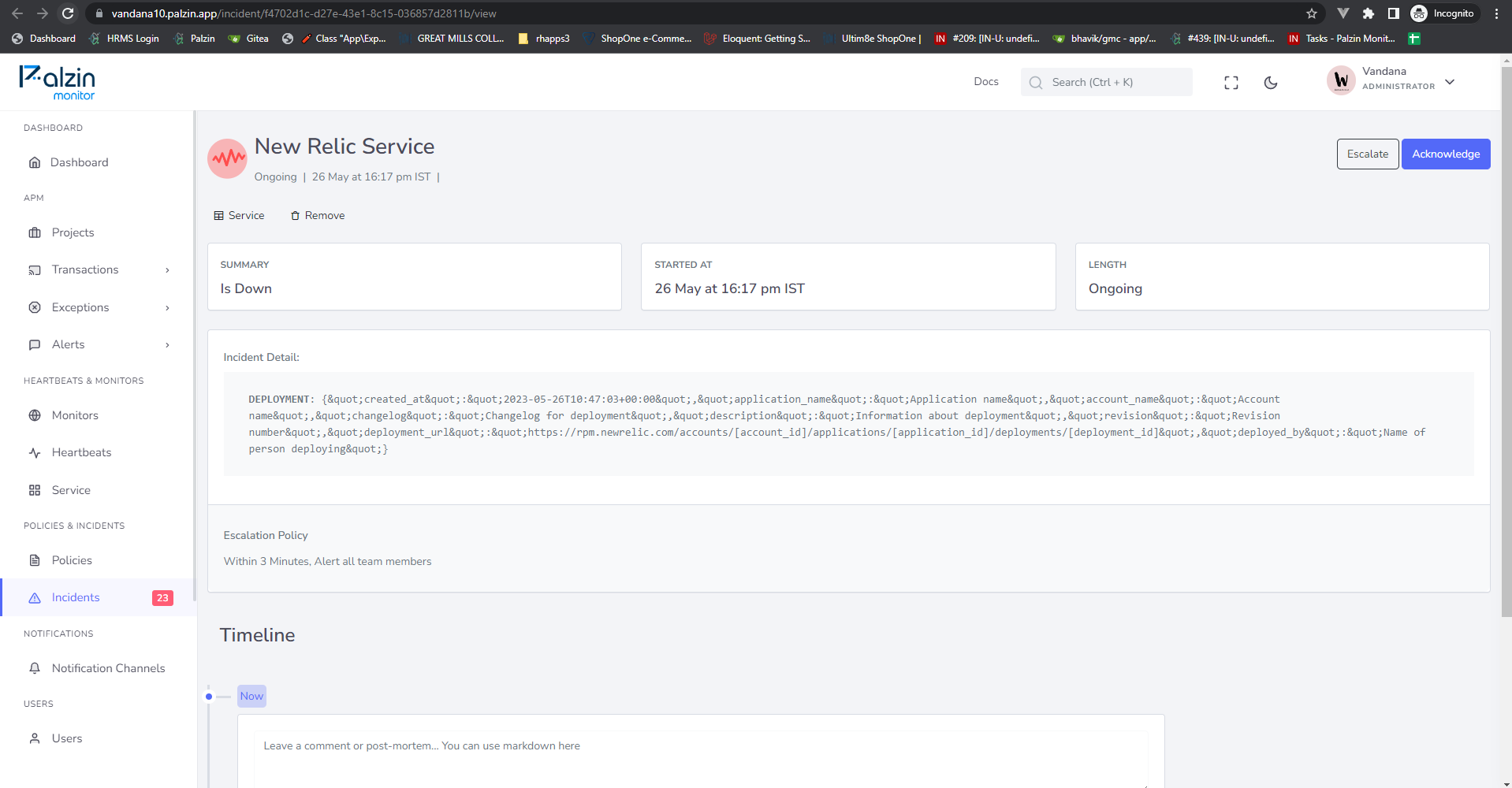
Task: Open Heartbeats pulse icon
Action: [x=35, y=452]
